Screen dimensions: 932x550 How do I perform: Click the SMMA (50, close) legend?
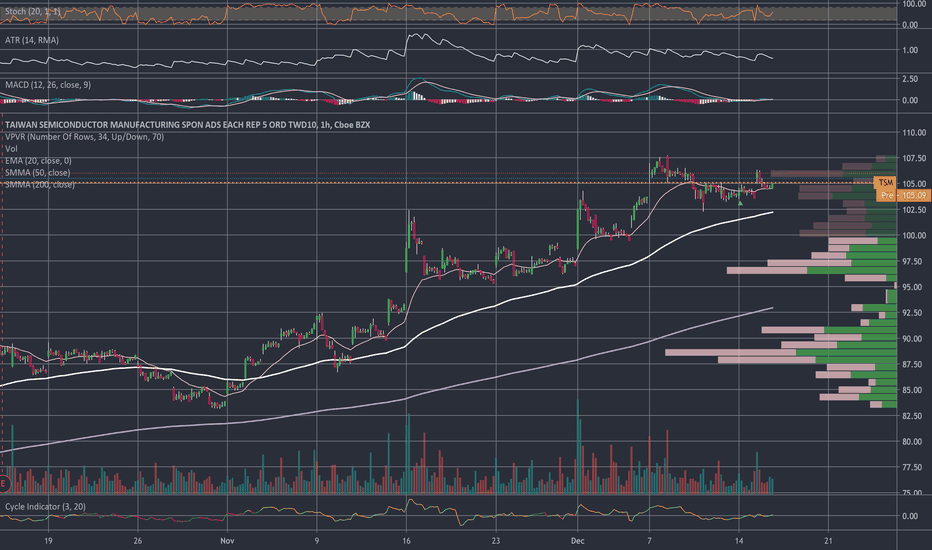point(37,172)
